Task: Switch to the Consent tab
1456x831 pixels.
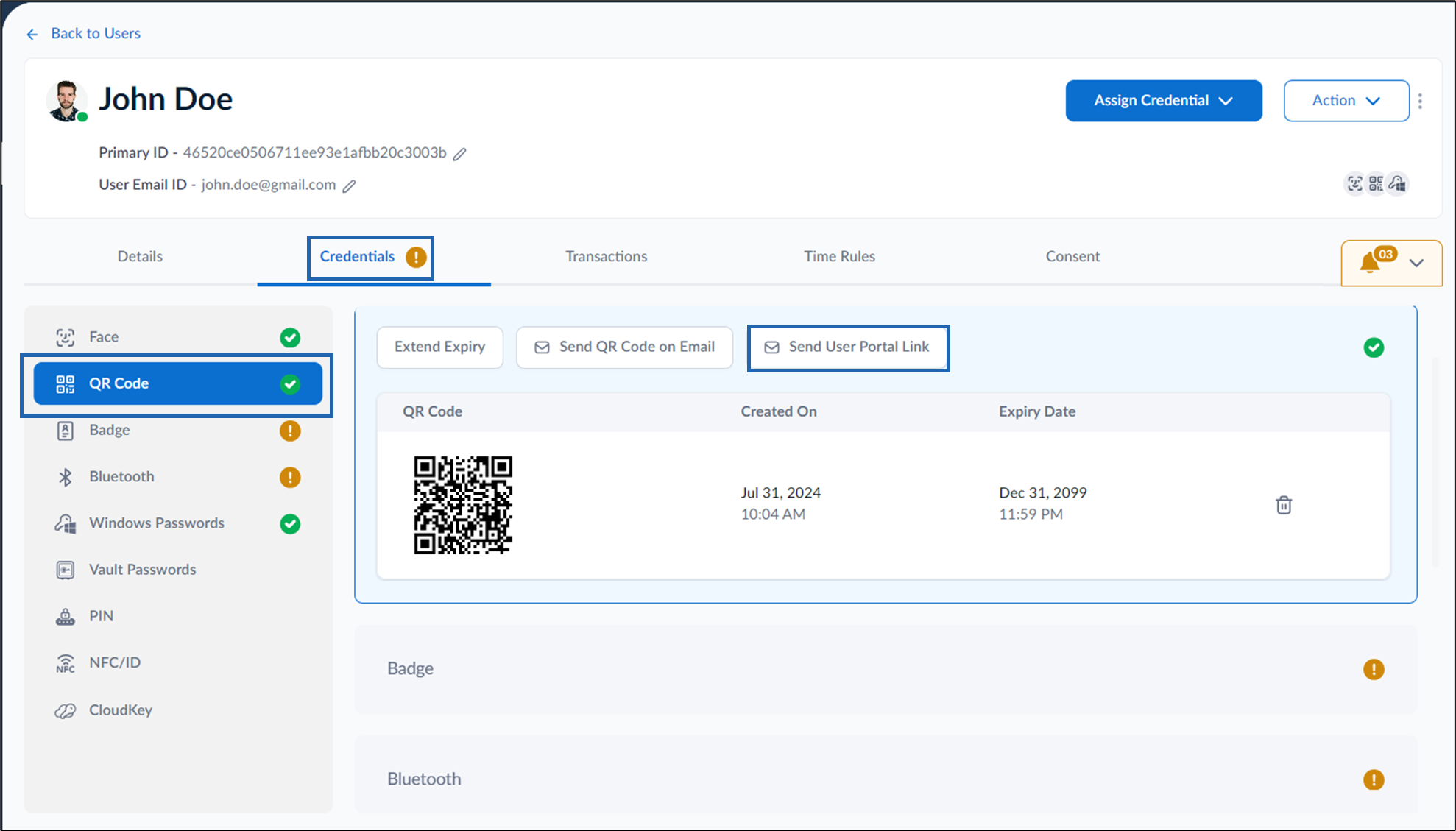Action: tap(1072, 256)
